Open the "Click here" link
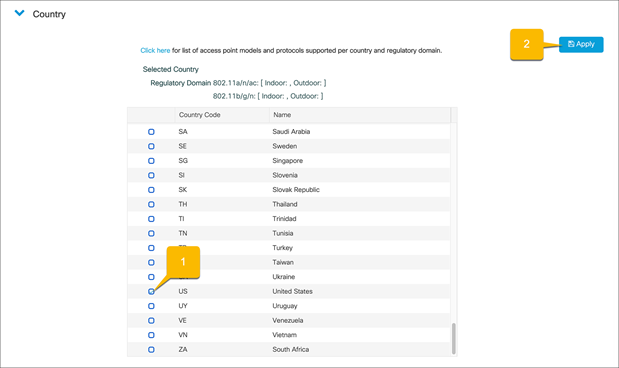This screenshot has height=368, width=619. [155, 51]
